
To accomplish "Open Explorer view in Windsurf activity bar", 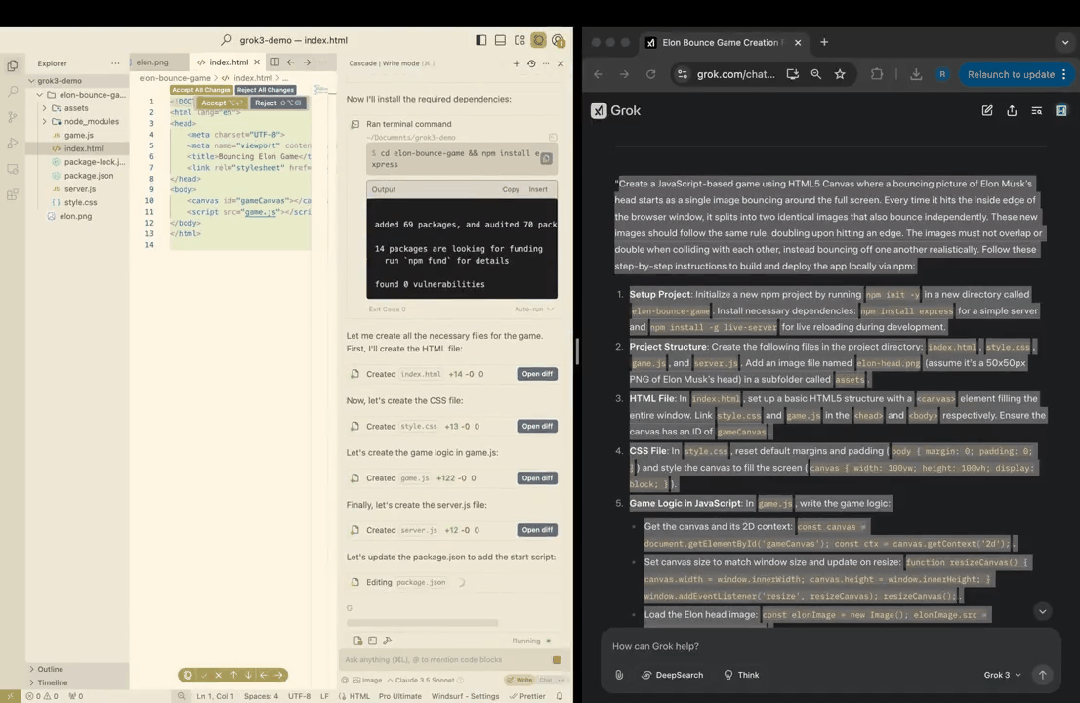I will (x=12, y=66).
